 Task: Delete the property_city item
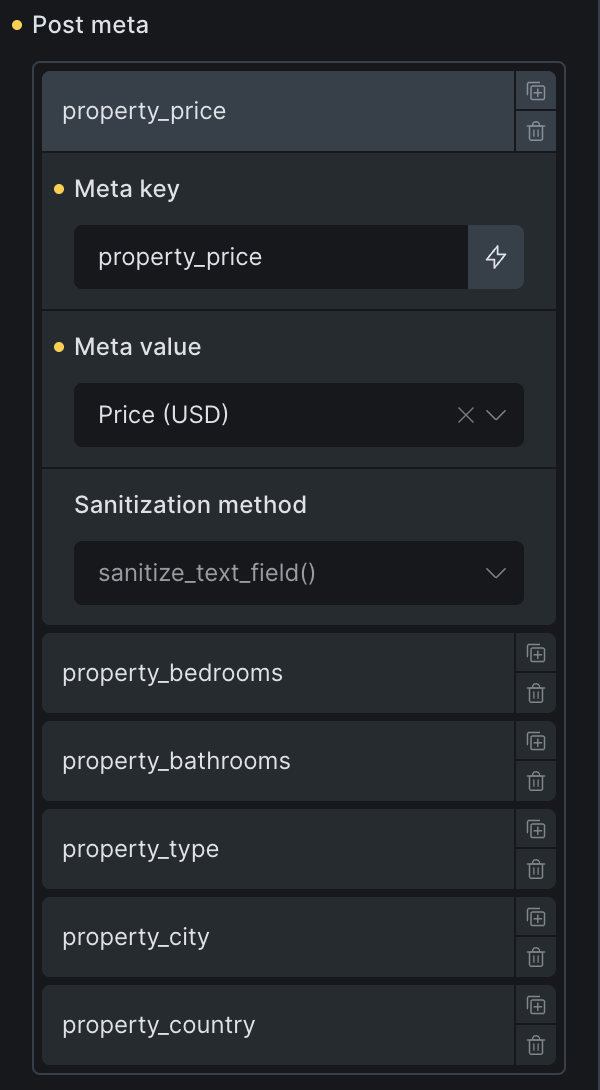(536, 957)
